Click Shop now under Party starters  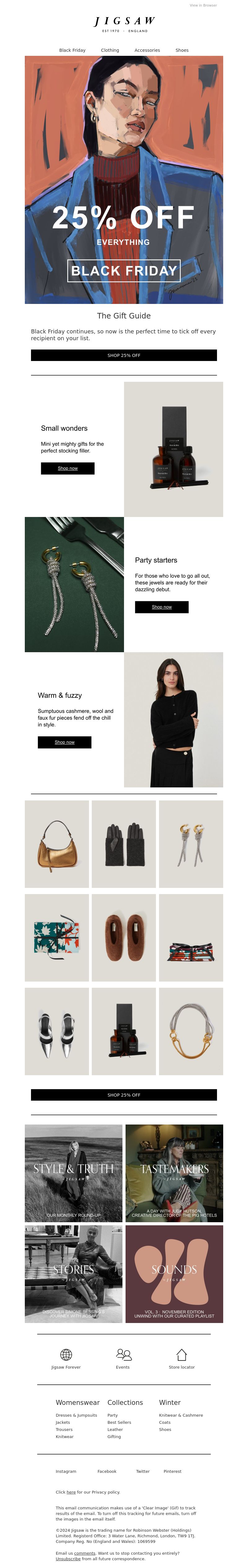(162, 607)
